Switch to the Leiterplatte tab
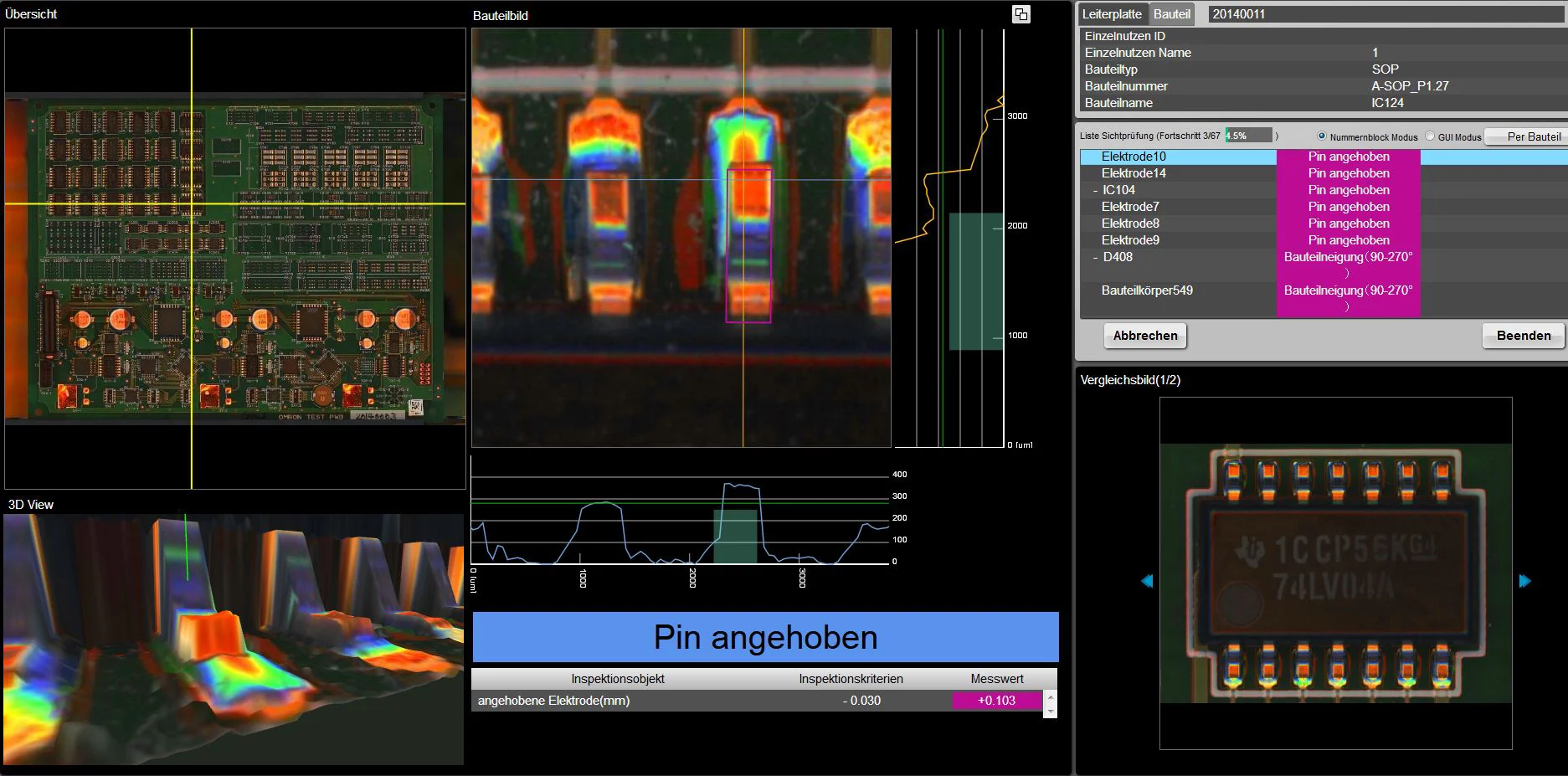1568x776 pixels. tap(1111, 14)
